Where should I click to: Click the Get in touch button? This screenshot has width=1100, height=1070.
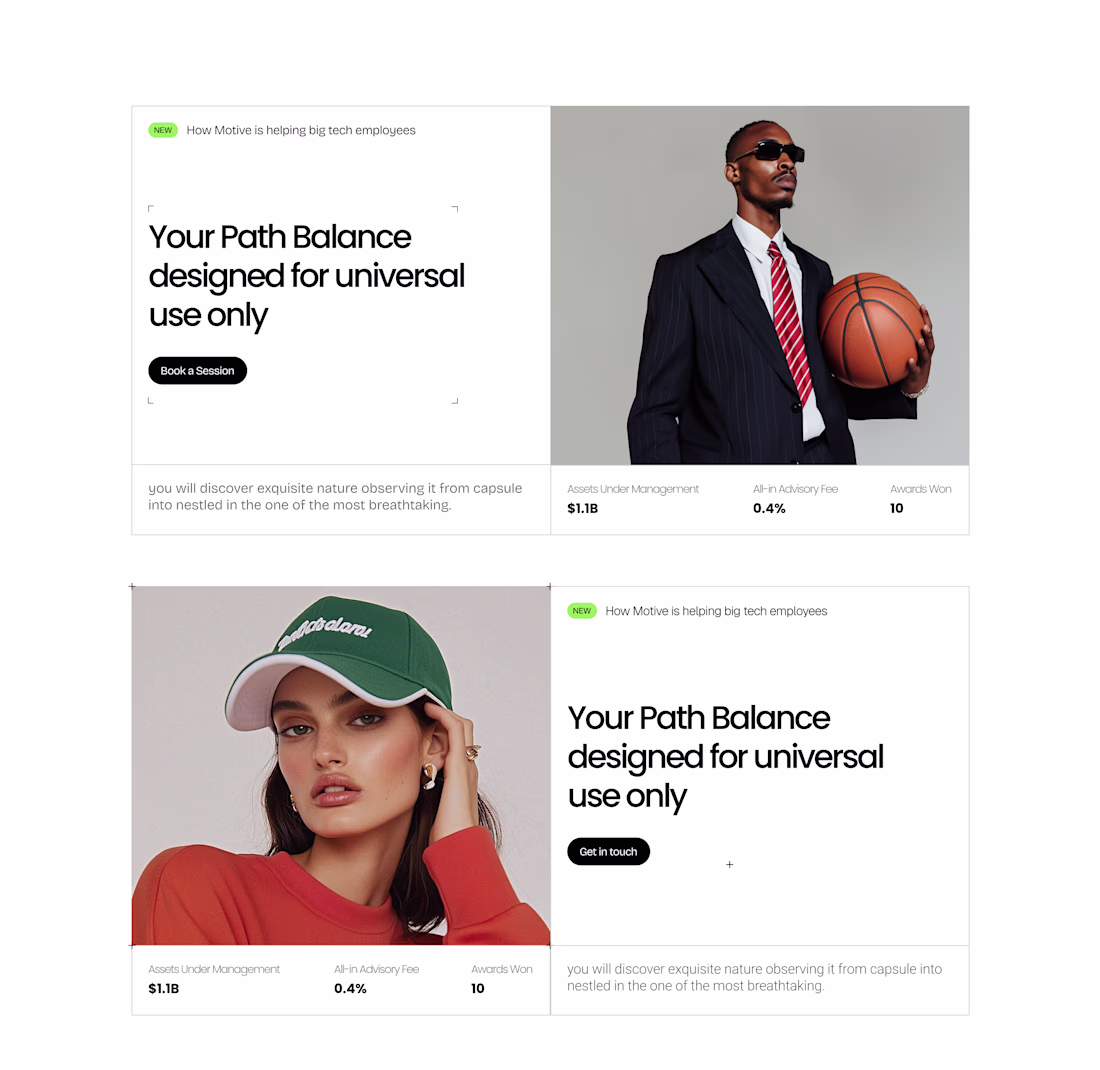tap(608, 851)
